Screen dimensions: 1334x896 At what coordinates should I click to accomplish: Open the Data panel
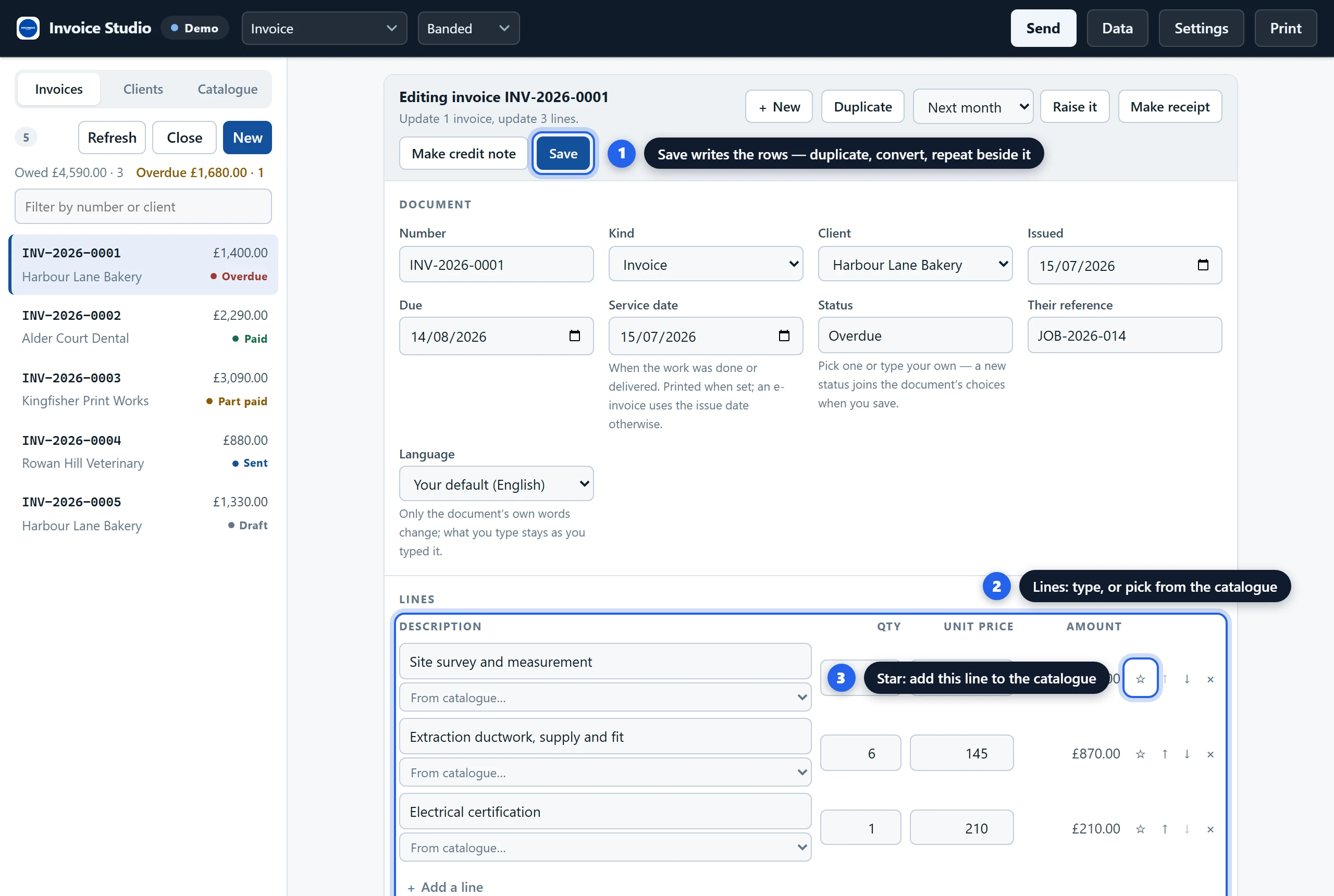(1117, 28)
